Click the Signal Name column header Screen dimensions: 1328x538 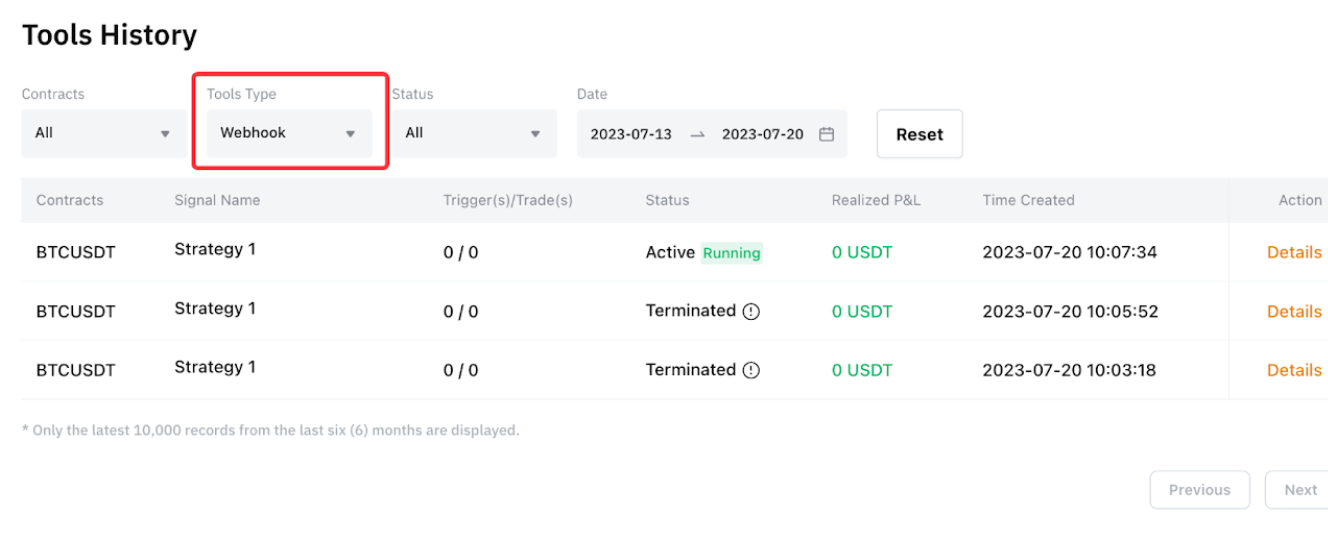coord(217,200)
